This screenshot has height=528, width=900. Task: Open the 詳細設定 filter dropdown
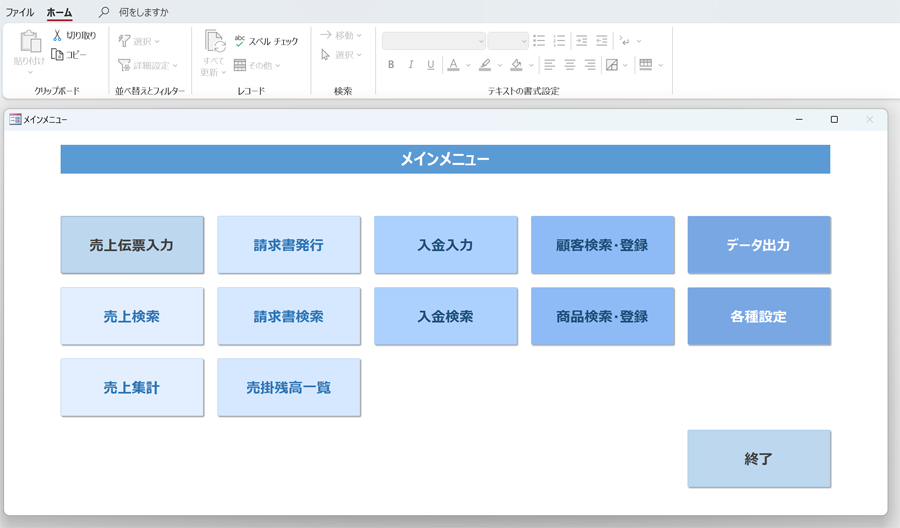(x=148, y=65)
